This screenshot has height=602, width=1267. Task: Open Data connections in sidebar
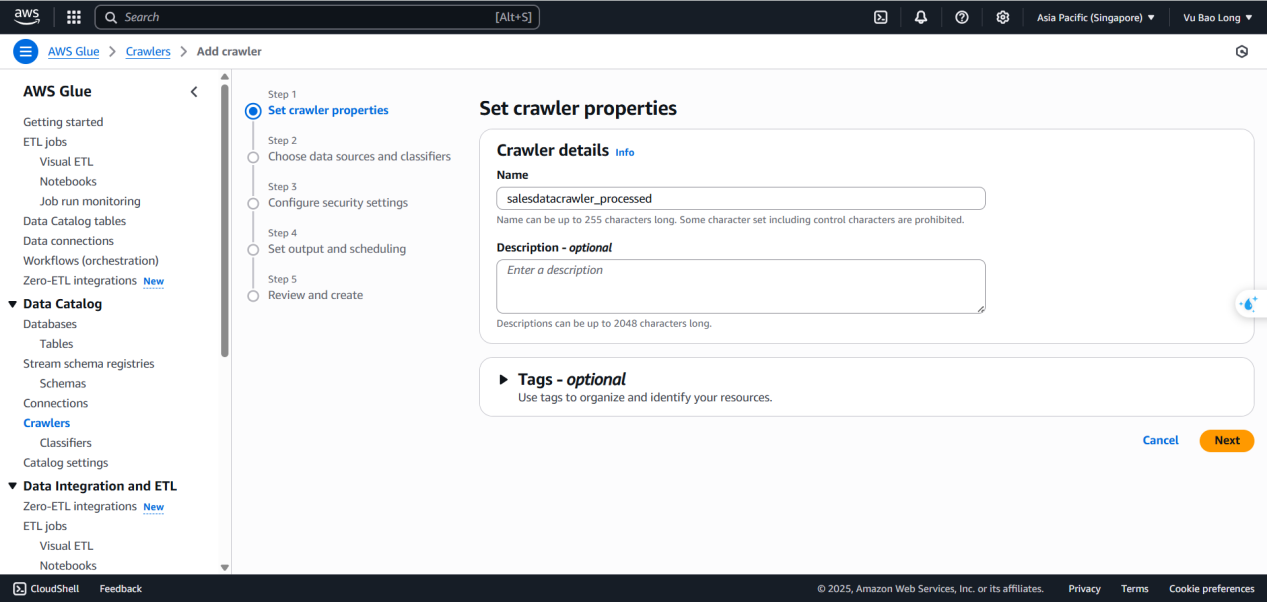pyautogui.click(x=69, y=241)
